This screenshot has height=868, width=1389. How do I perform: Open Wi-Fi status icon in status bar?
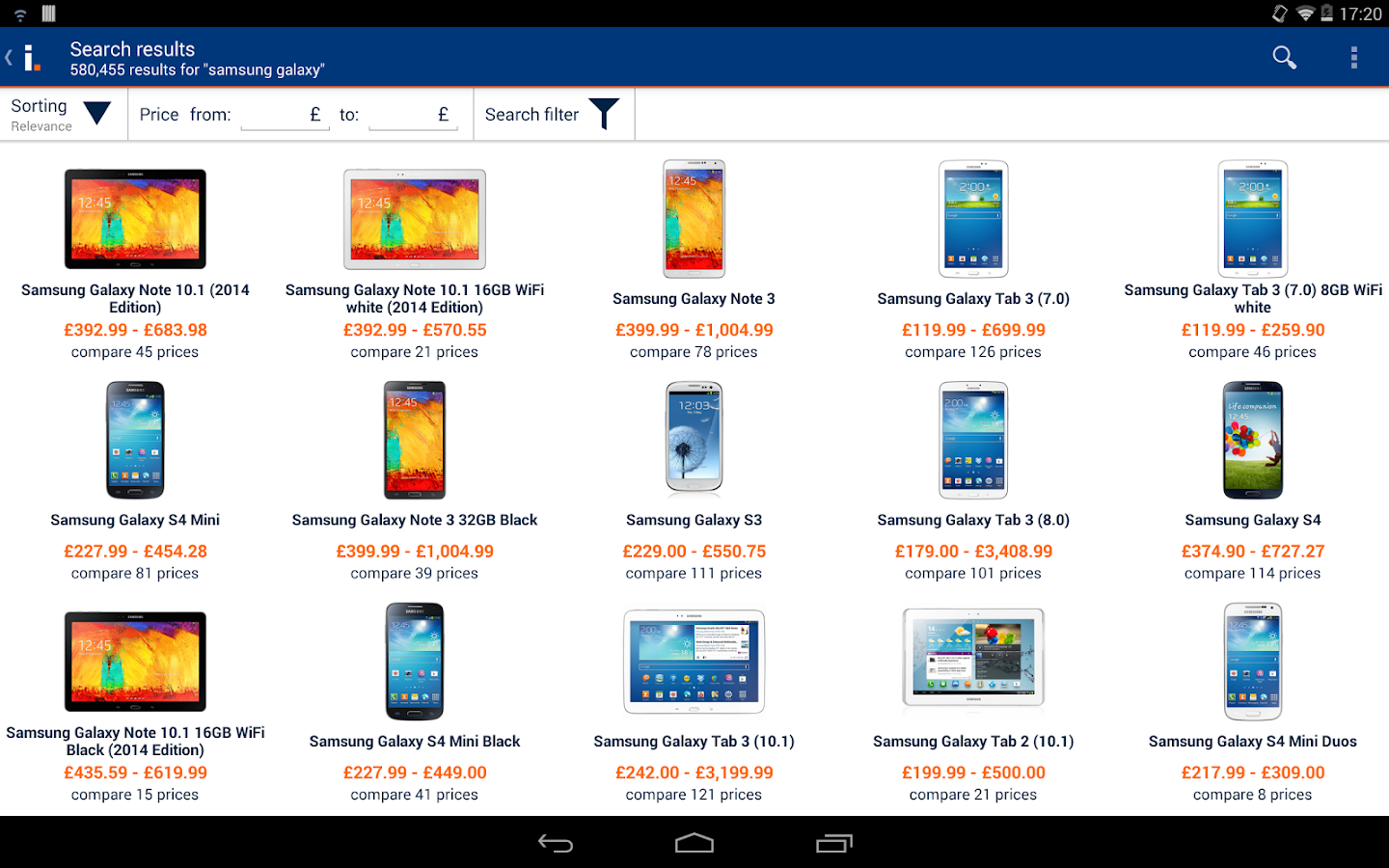click(1304, 14)
